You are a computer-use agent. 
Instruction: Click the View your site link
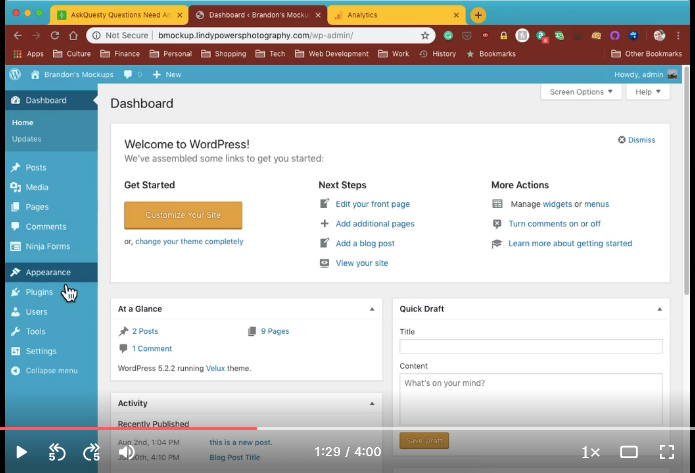click(362, 263)
